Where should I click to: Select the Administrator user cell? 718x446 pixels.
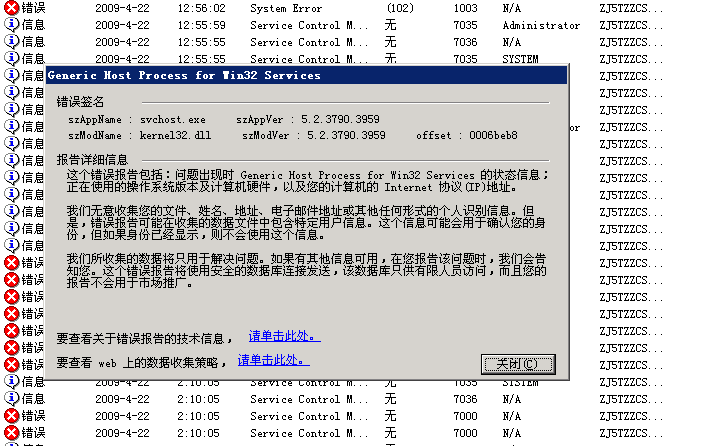pos(541,25)
